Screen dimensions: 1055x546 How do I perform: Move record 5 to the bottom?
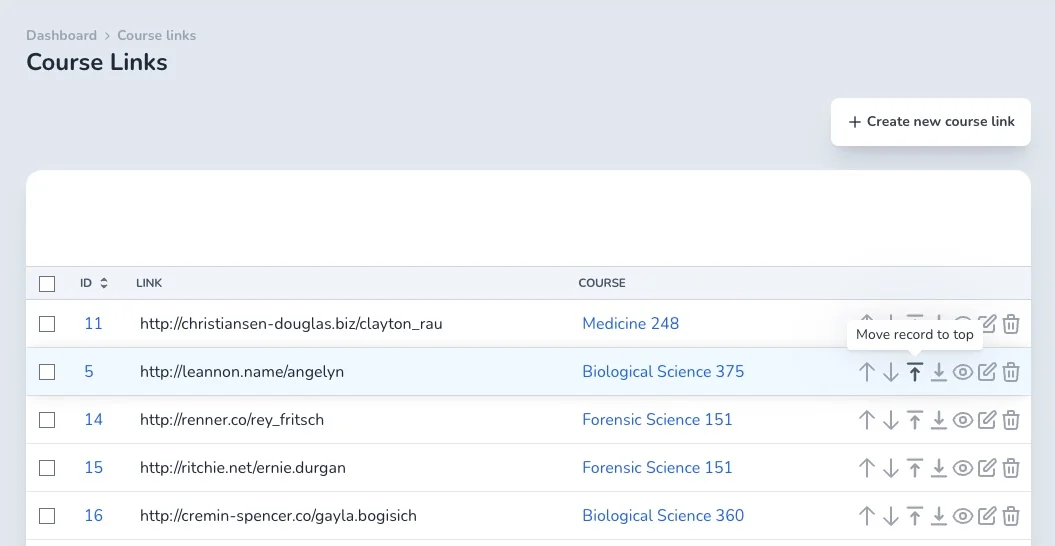tap(939, 372)
